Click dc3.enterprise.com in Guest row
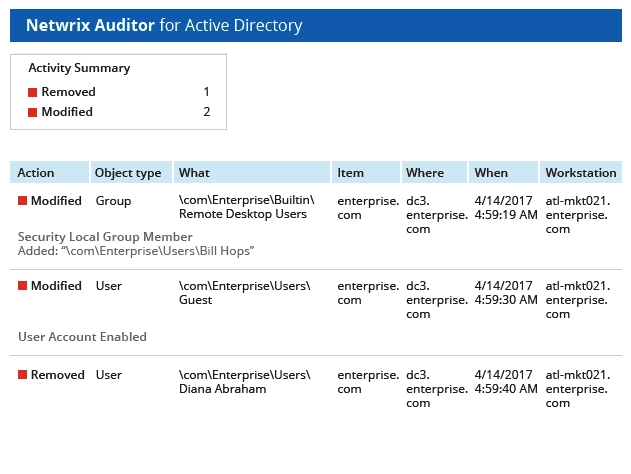 [437, 300]
